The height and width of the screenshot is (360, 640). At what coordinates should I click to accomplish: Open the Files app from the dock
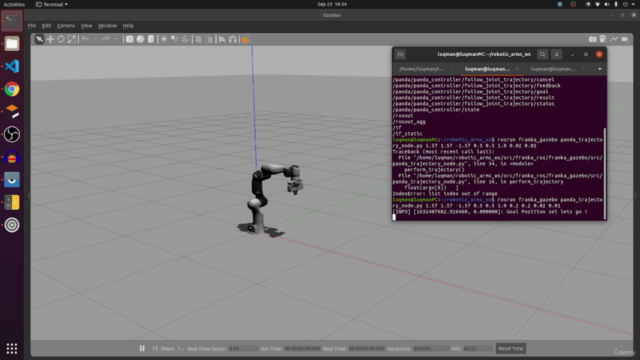tap(12, 43)
